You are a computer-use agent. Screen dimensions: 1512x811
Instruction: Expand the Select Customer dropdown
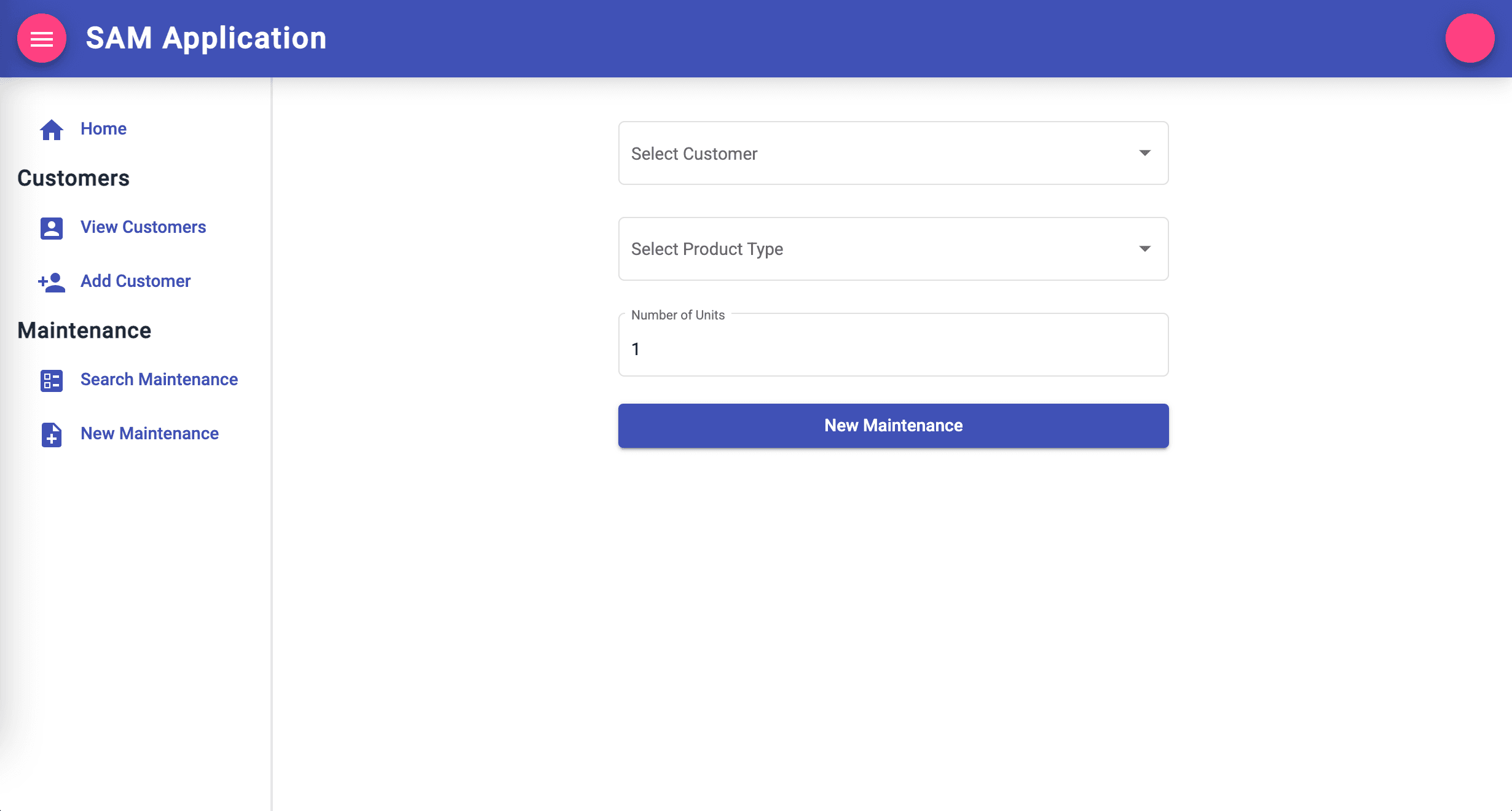click(x=894, y=153)
